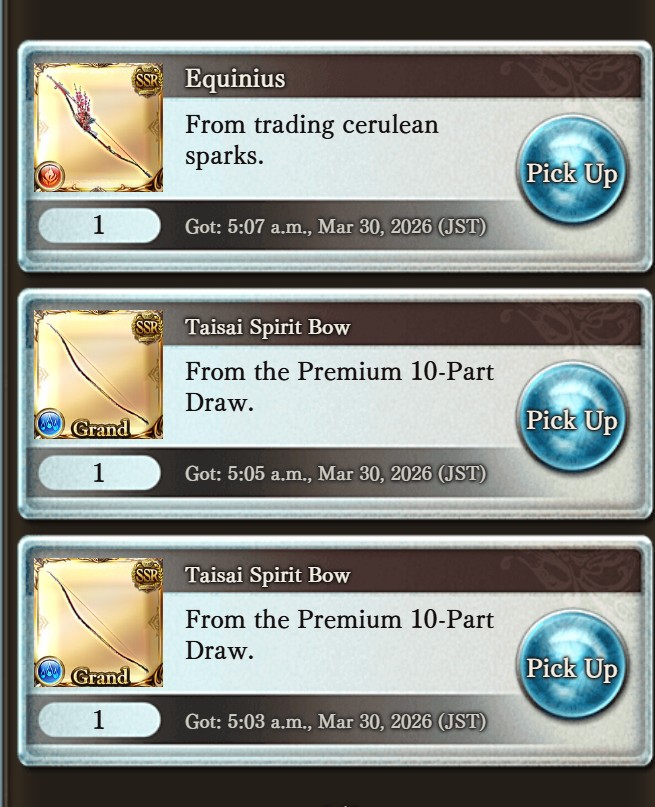Screen dimensions: 655x807
Task: Click water element icon on 5:03 a.m. bow
Action: coord(50,671)
